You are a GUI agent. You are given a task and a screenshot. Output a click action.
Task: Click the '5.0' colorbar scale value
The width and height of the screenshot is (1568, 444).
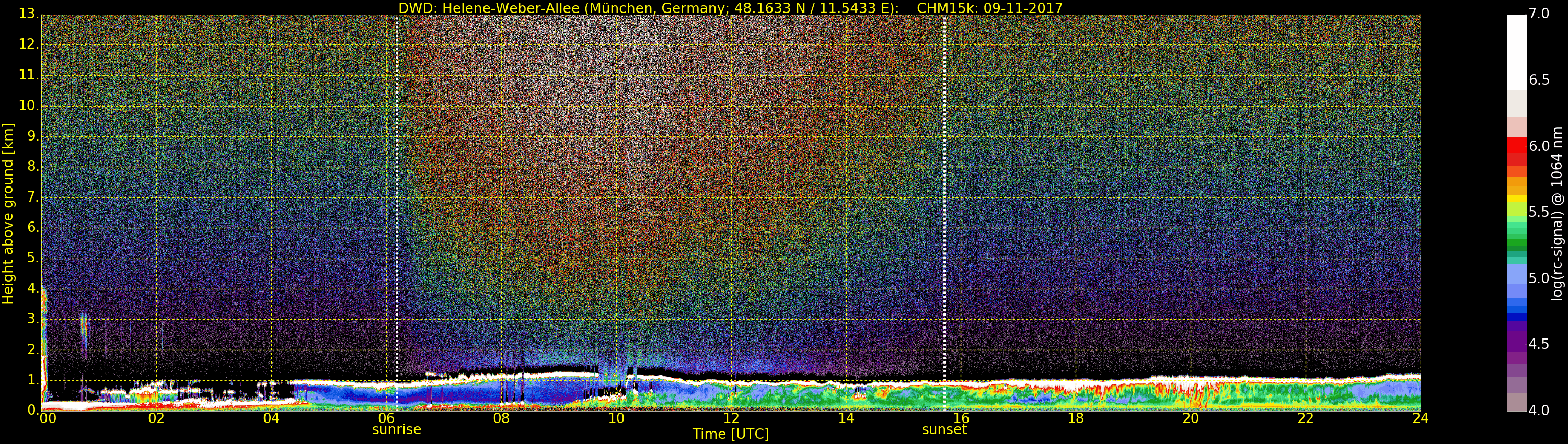(x=1539, y=278)
